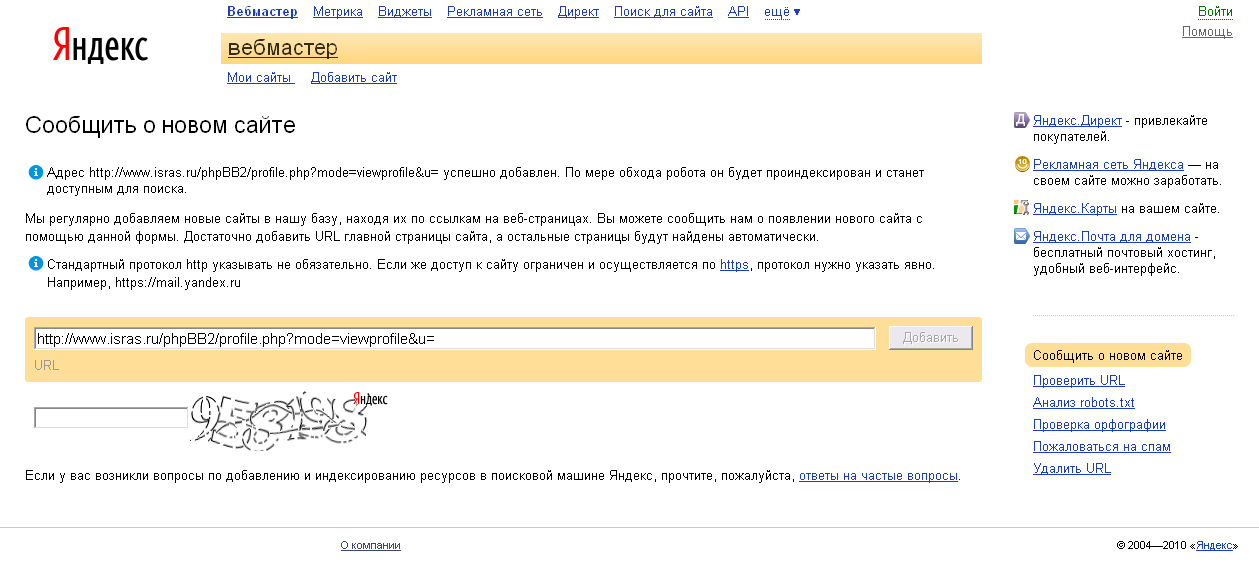The height and width of the screenshot is (583, 1259).
Task: Click the Войти login link
Action: pos(1215,12)
